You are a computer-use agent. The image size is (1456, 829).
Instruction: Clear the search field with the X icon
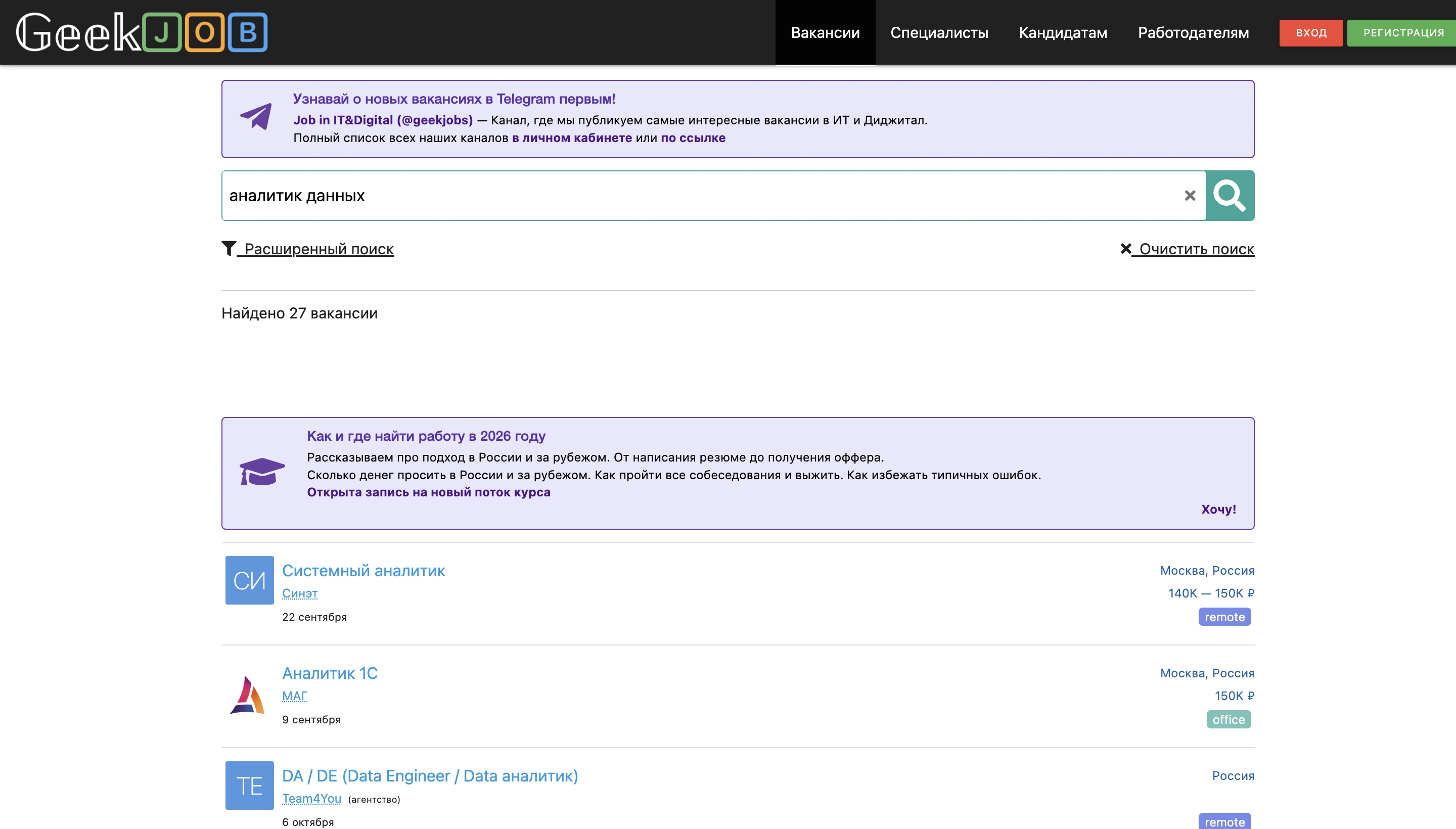[x=1190, y=195]
